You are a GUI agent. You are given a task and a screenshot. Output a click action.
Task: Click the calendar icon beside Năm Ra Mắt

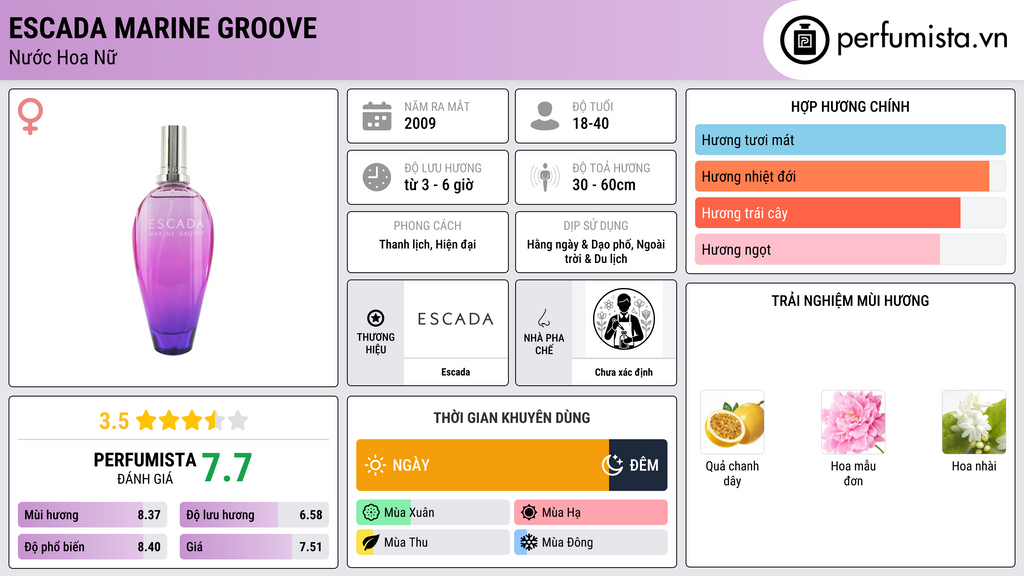tap(377, 116)
